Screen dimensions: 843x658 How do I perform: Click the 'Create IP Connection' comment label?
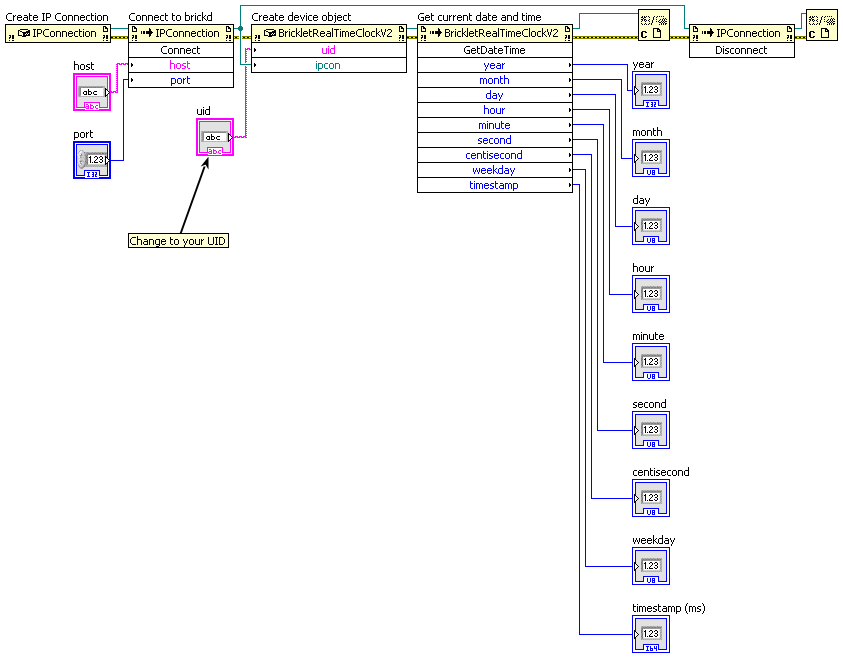click(x=57, y=17)
